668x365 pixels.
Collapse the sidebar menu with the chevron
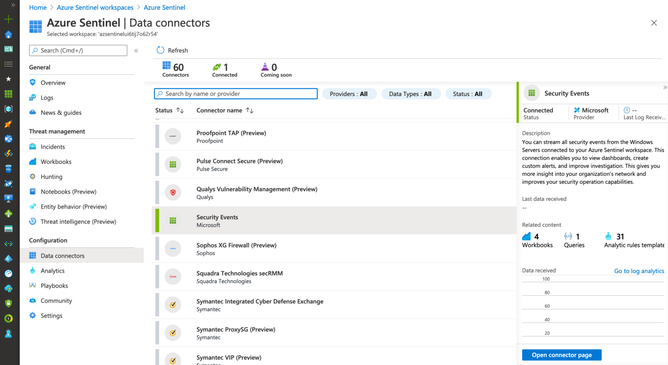tap(136, 51)
